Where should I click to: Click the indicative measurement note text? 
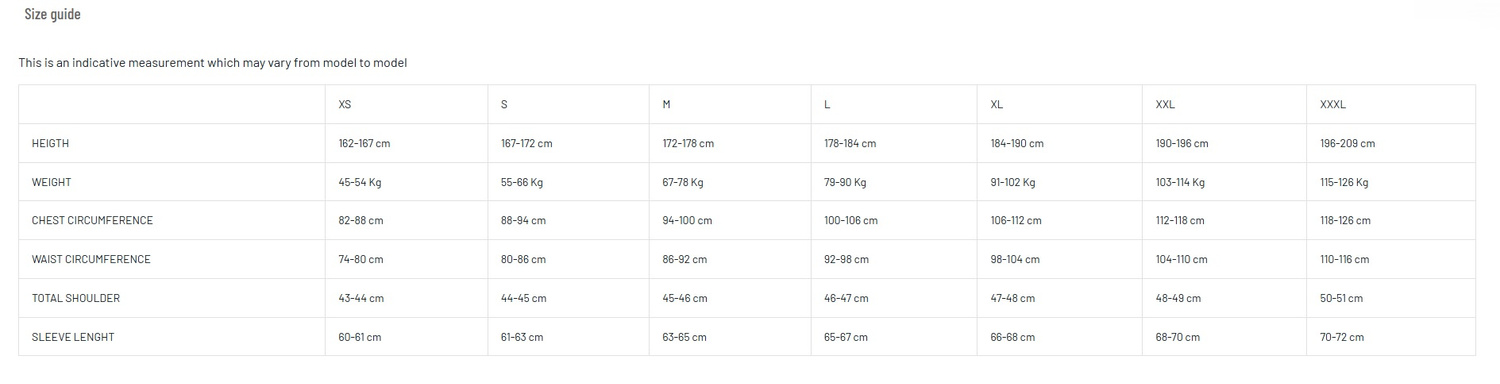point(213,63)
